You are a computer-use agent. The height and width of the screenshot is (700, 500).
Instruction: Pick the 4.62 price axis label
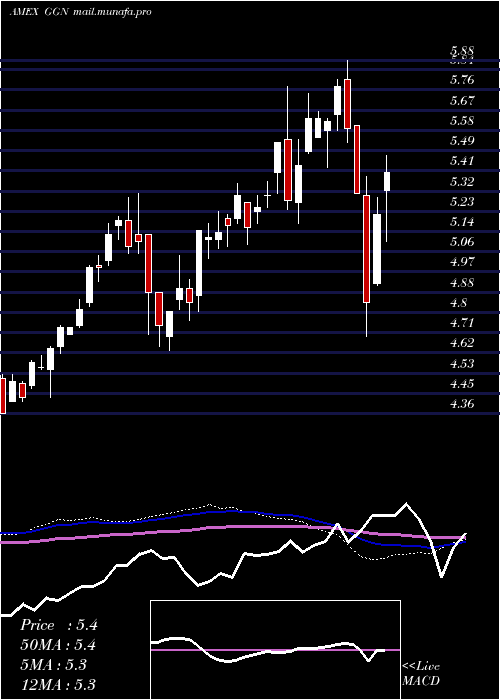click(462, 343)
